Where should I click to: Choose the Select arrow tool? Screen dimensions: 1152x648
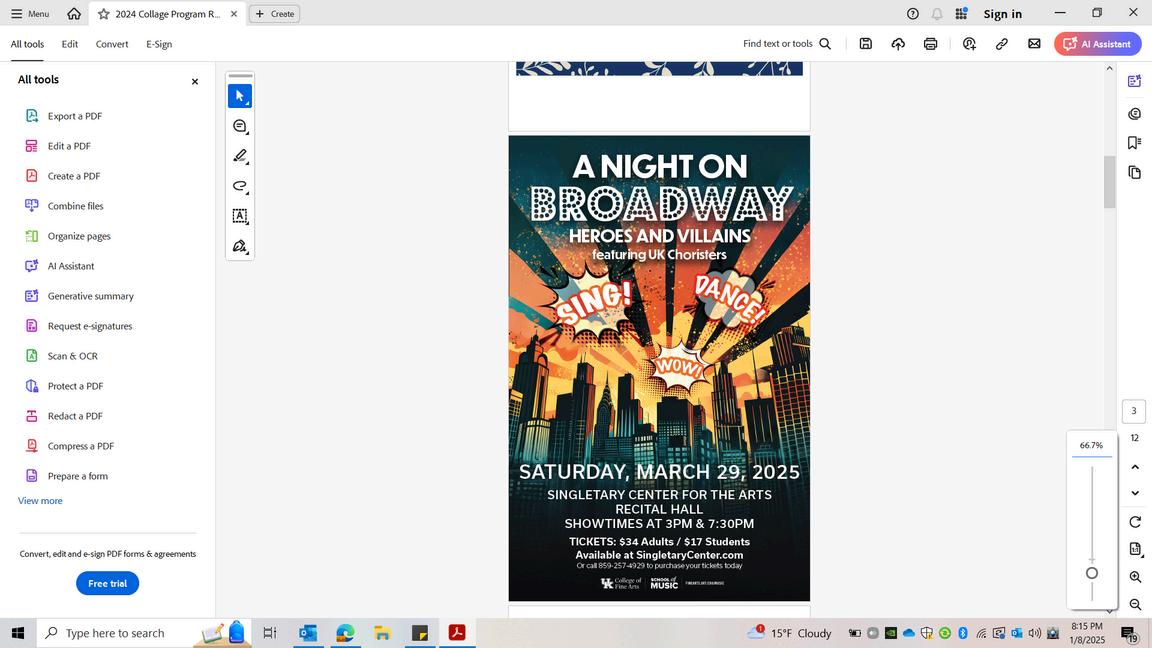240,96
